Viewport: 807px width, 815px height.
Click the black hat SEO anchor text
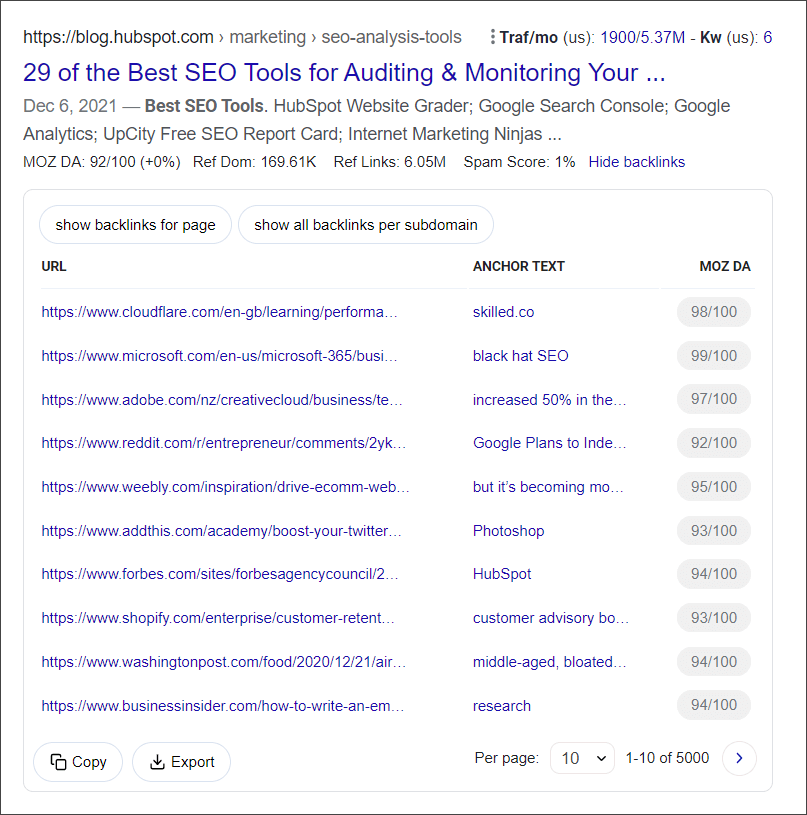pos(521,356)
